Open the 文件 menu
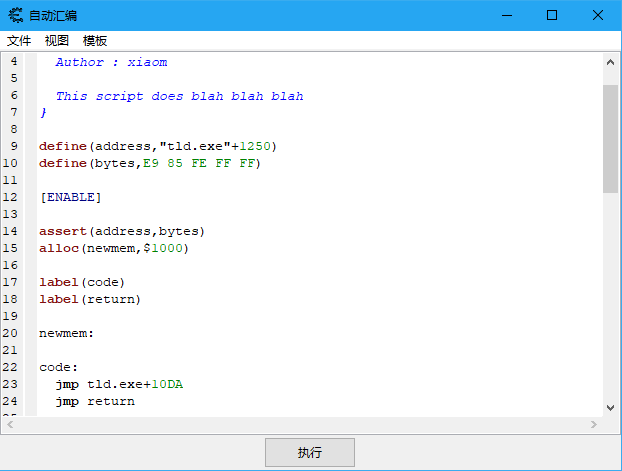The image size is (622, 471). [x=19, y=41]
